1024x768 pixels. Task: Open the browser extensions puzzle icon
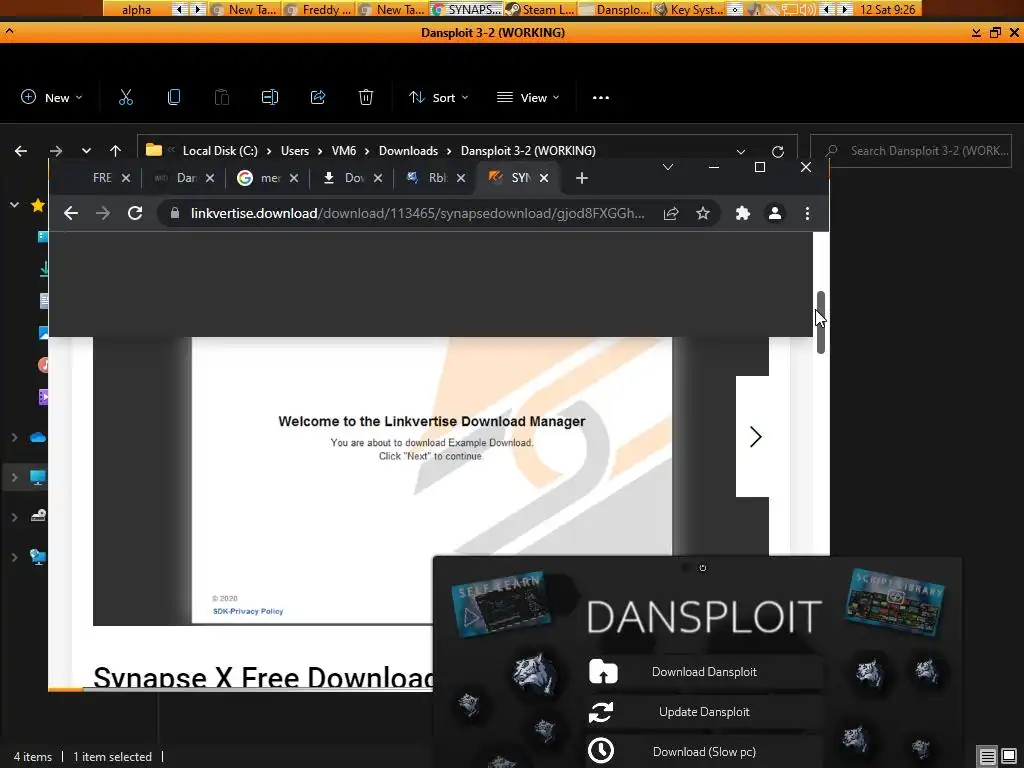[x=743, y=213]
